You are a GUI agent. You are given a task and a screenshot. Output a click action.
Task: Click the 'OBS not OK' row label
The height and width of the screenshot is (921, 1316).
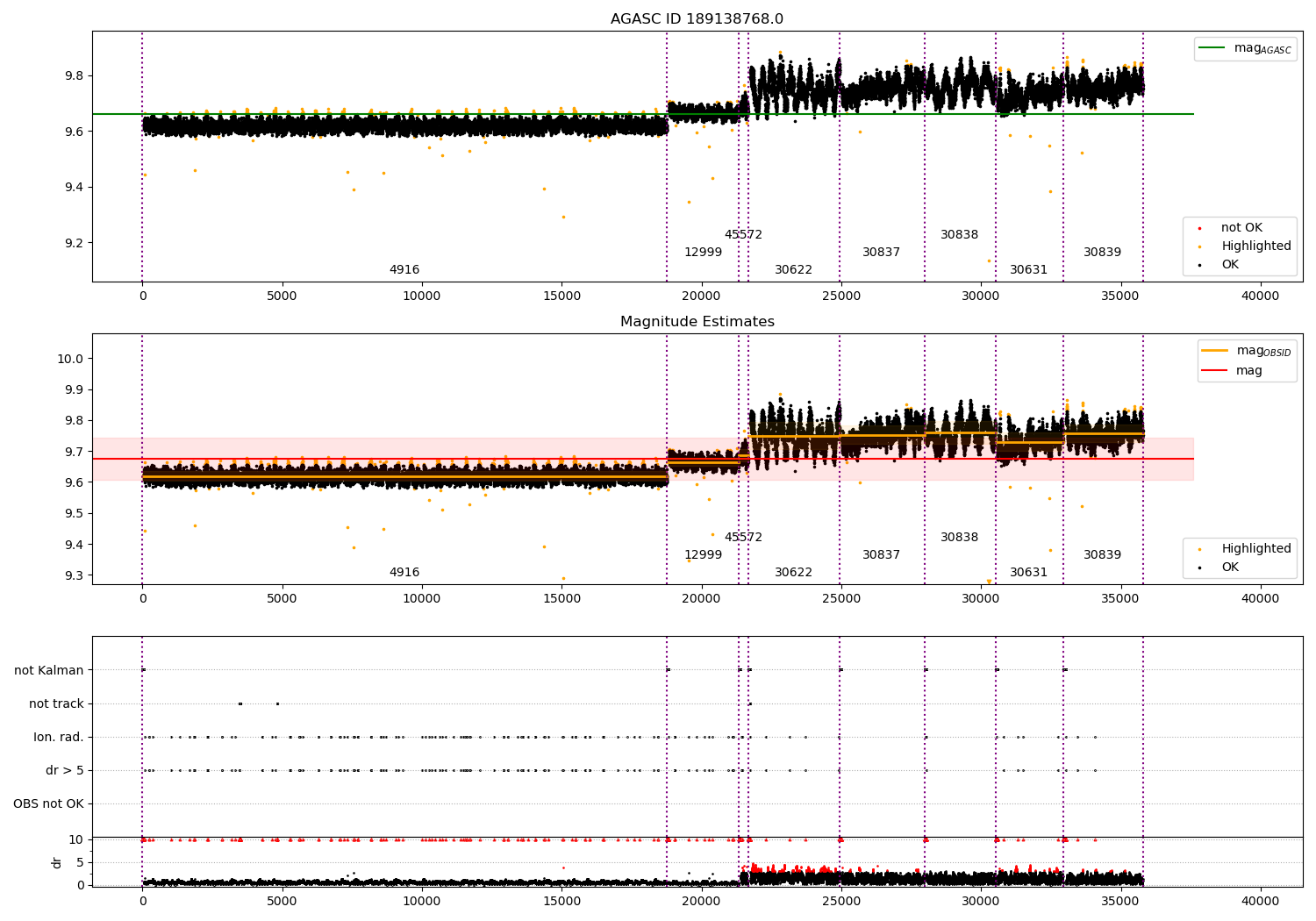(49, 804)
